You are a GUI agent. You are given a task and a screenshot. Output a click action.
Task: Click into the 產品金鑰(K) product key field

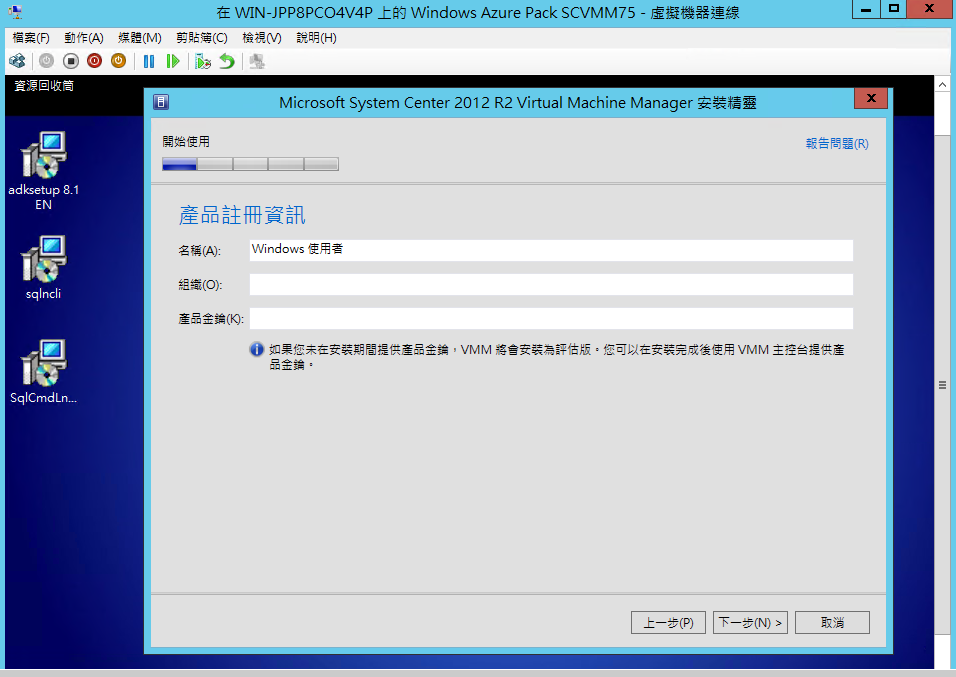pos(551,318)
